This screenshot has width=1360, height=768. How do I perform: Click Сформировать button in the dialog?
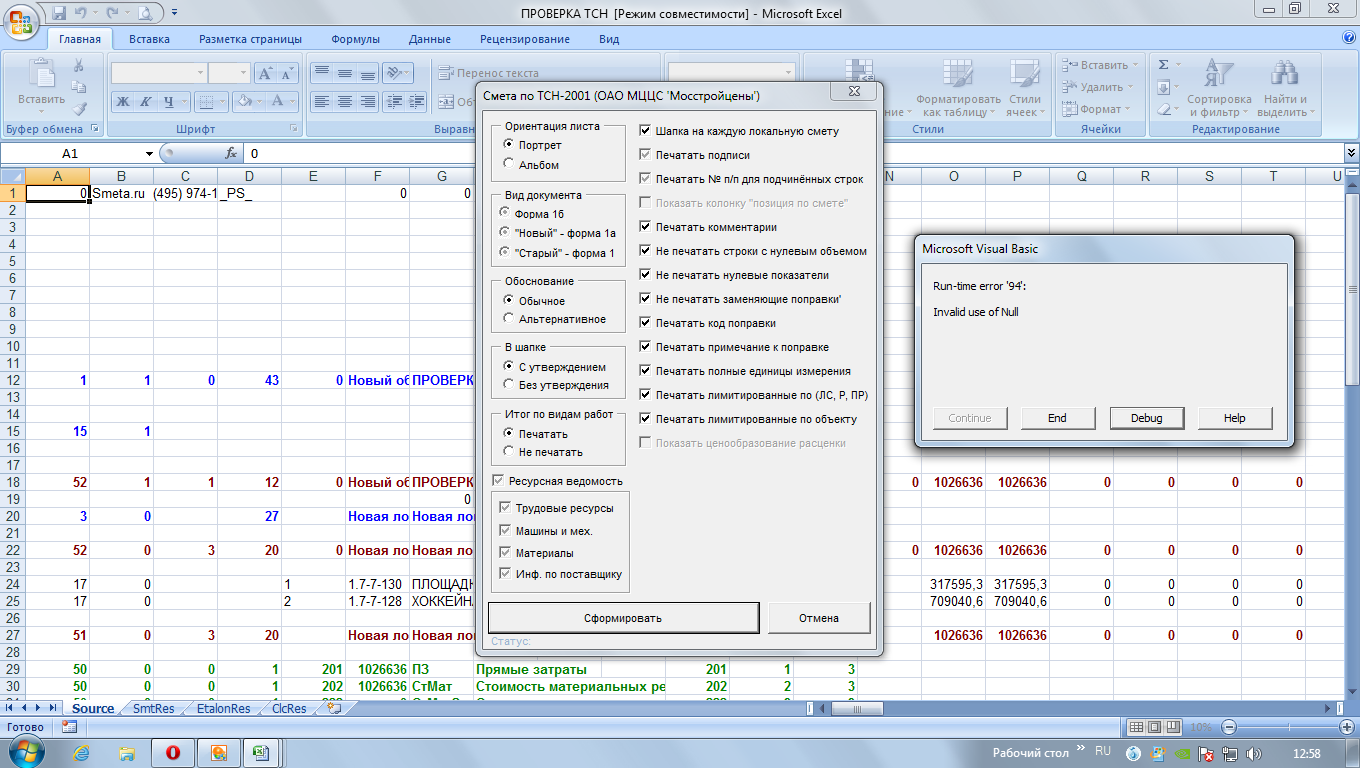pos(623,618)
